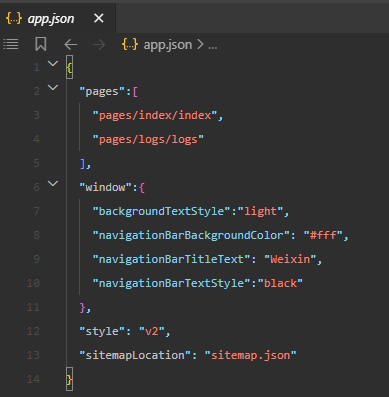The height and width of the screenshot is (397, 389).
Task: Click the closing brace on line 11
Action: pyautogui.click(x=82, y=307)
